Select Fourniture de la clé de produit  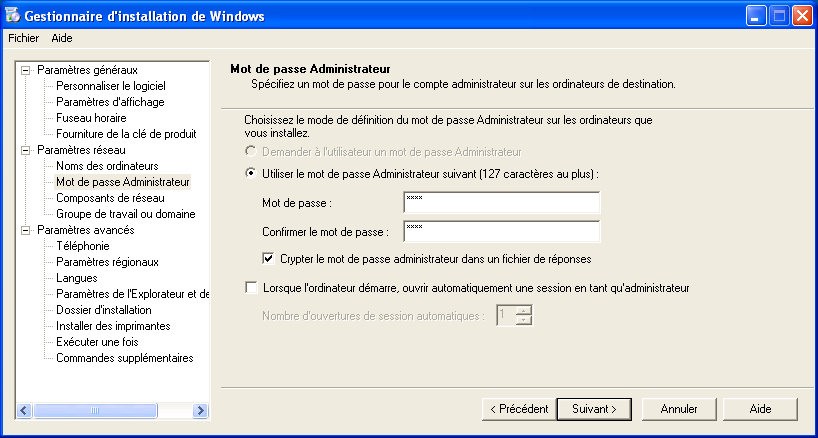126,134
